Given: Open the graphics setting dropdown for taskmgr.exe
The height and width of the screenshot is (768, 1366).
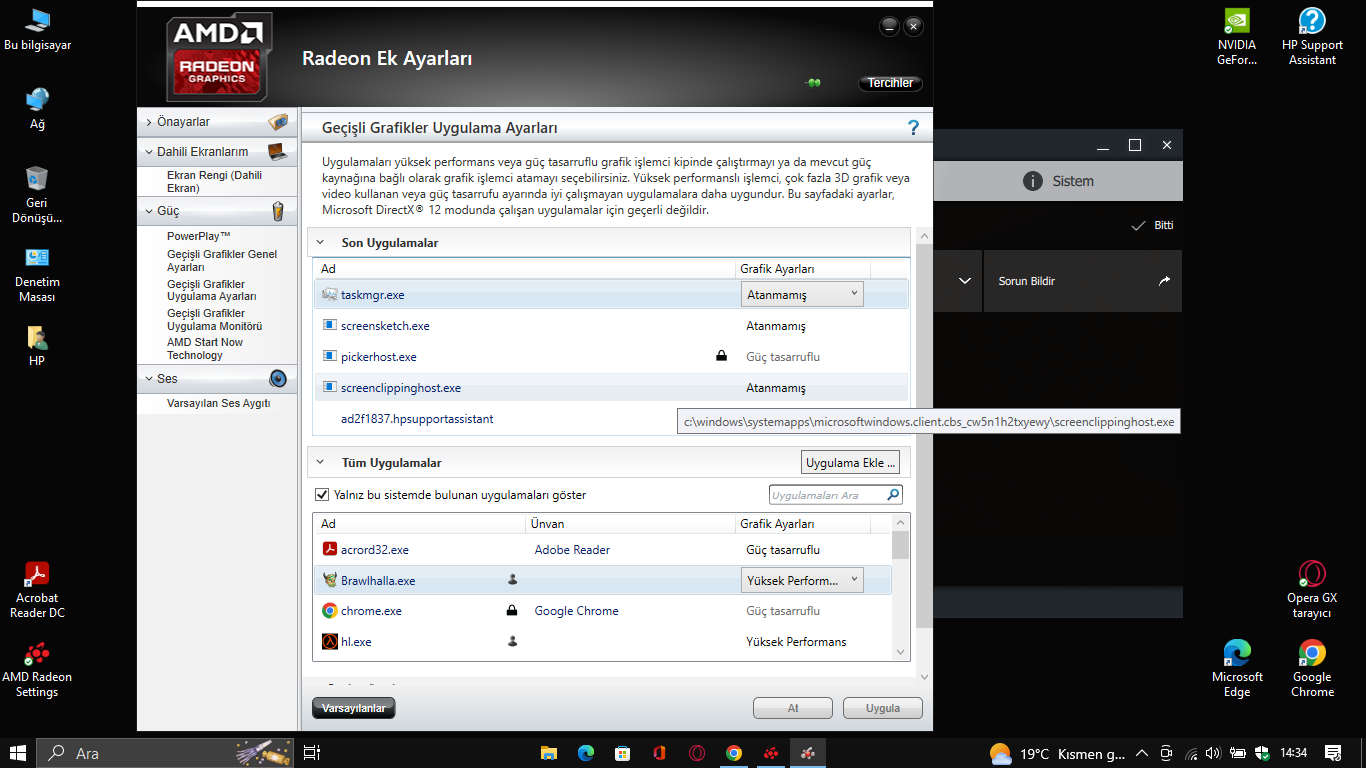Looking at the screenshot, I should pos(802,294).
